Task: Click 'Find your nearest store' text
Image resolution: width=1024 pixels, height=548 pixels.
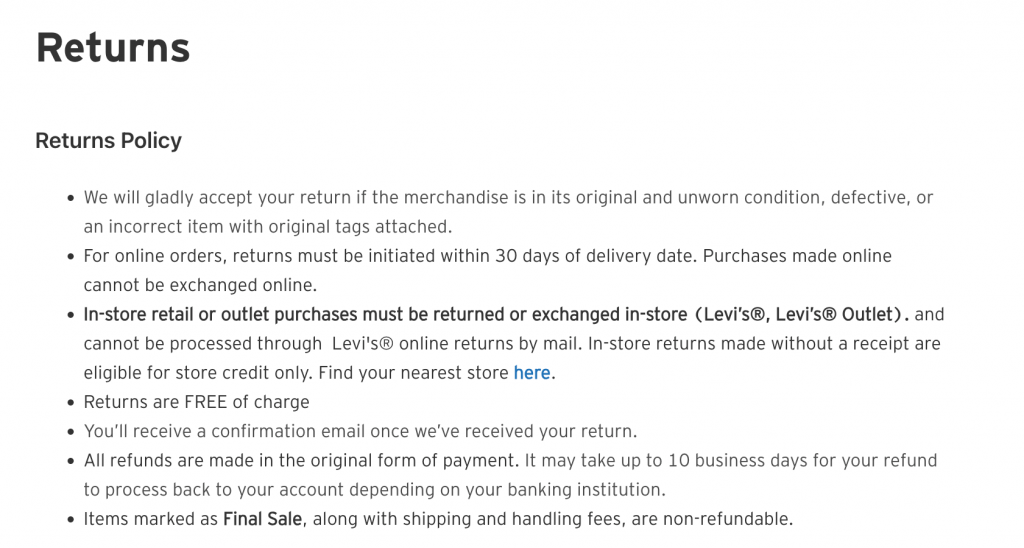Action: 413,373
